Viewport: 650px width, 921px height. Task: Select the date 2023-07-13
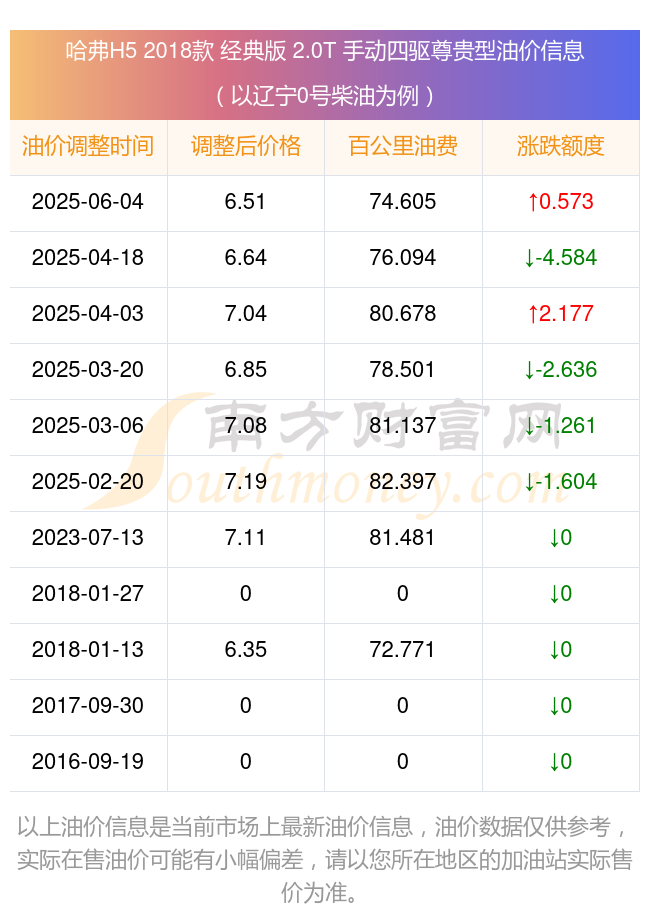click(x=87, y=538)
